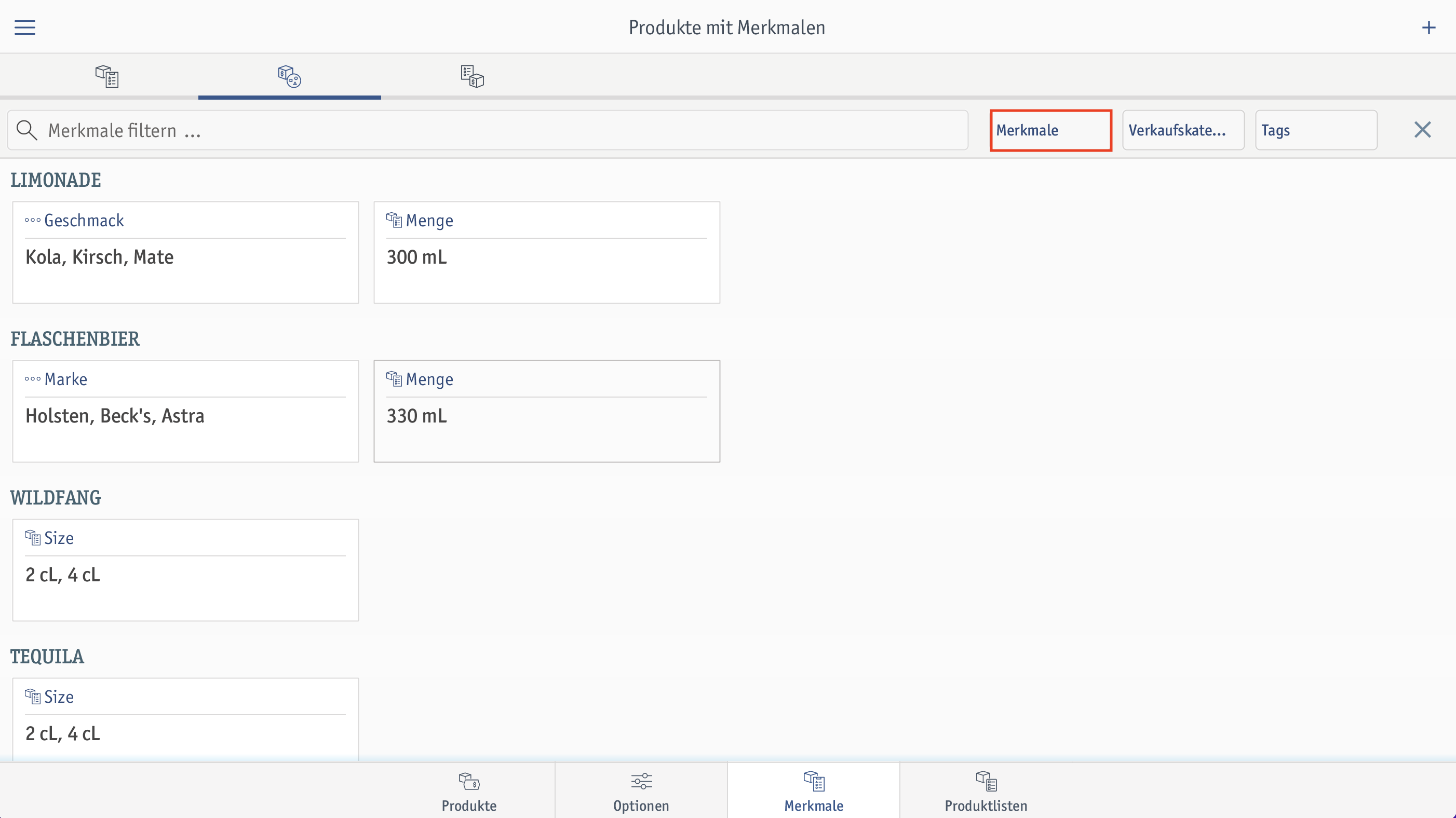Click the Size icon under Wildfang
The height and width of the screenshot is (818, 1456).
[32, 537]
